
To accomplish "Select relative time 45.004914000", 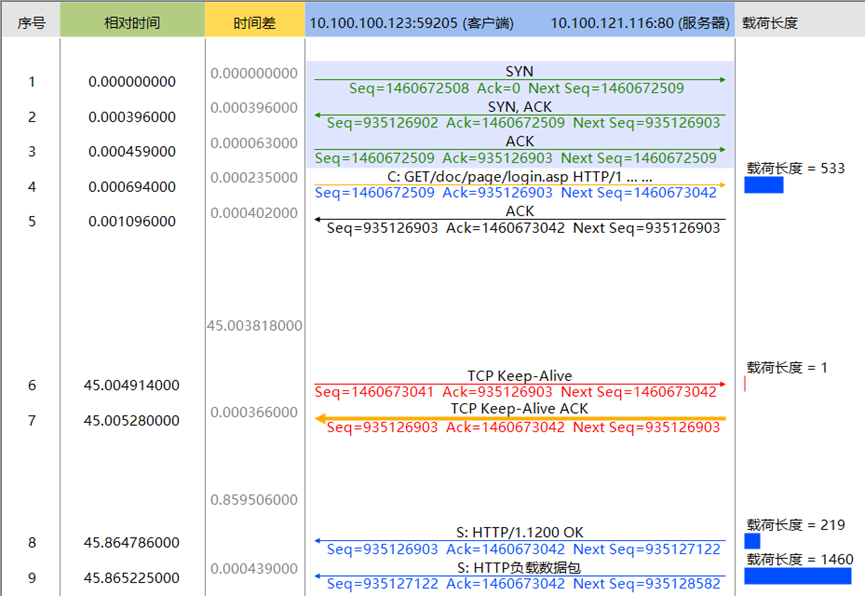I will tap(132, 385).
